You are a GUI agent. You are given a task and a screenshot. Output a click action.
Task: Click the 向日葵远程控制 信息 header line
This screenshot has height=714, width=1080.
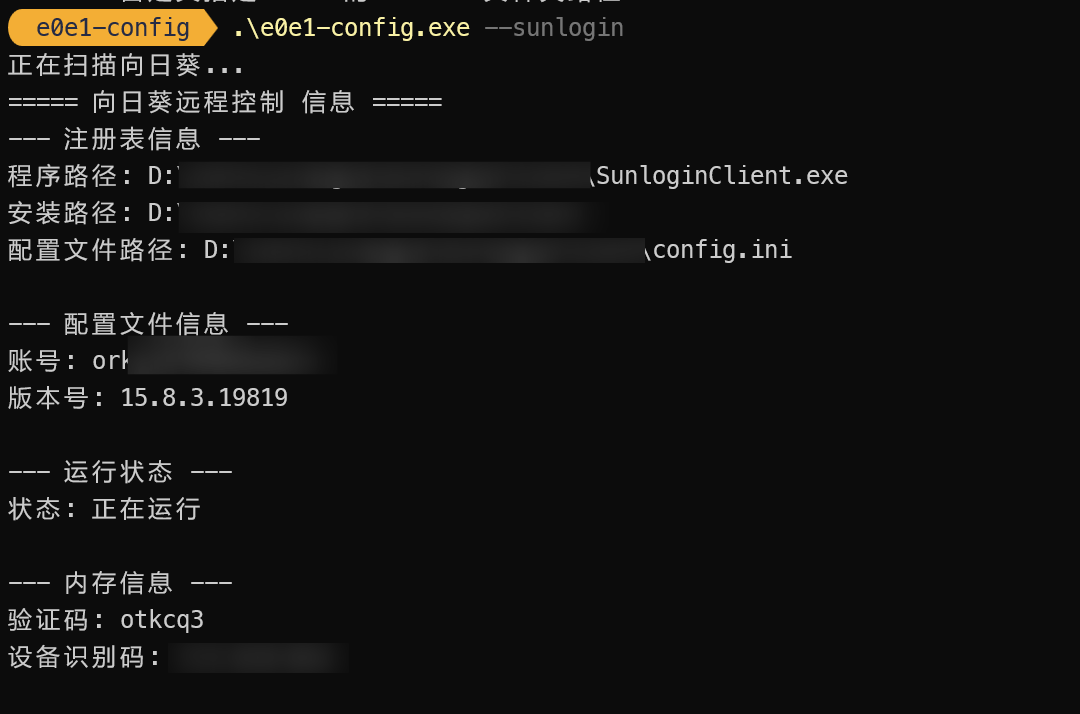[x=225, y=103]
